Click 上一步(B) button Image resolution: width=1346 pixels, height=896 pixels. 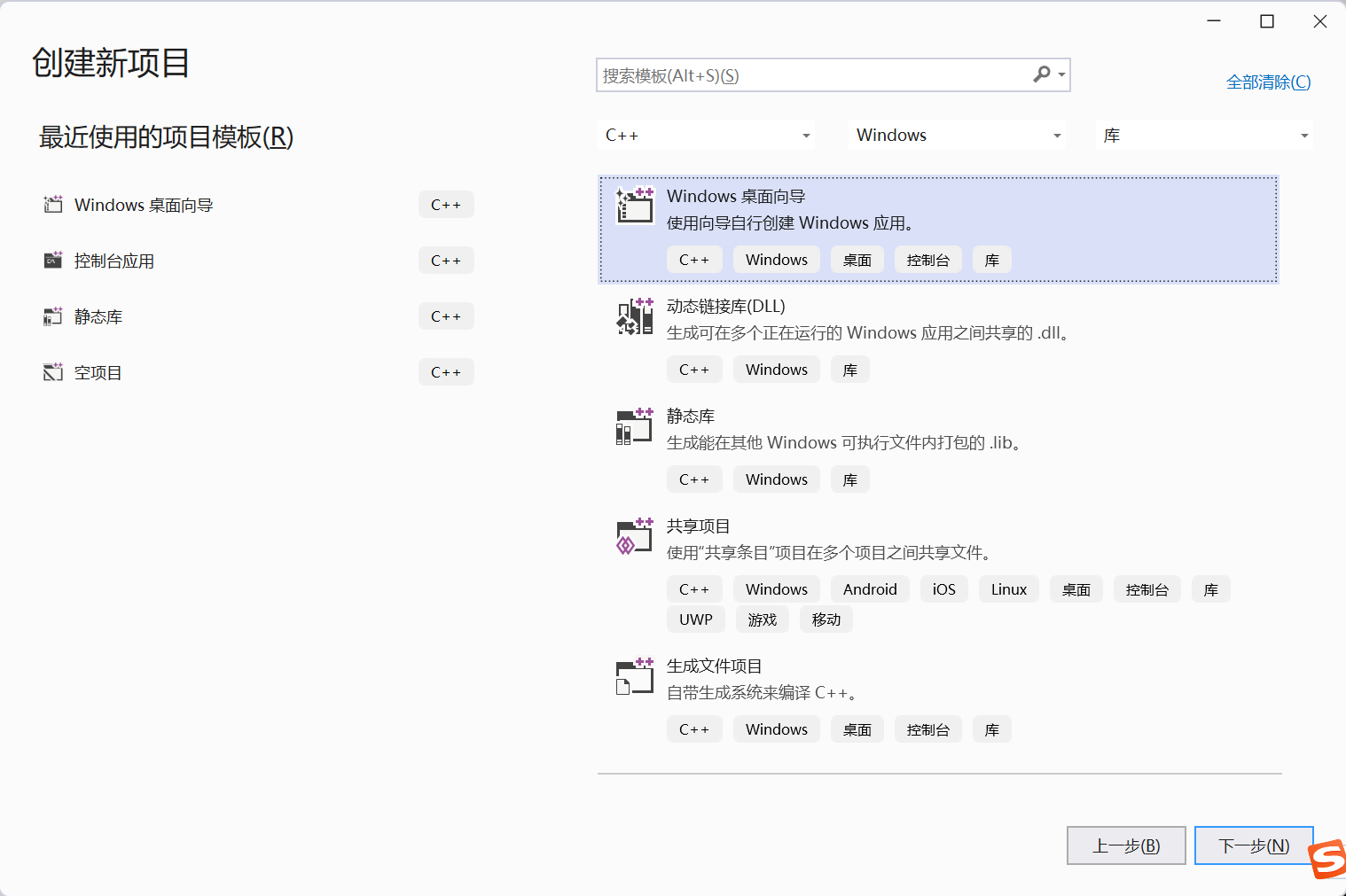[1126, 845]
